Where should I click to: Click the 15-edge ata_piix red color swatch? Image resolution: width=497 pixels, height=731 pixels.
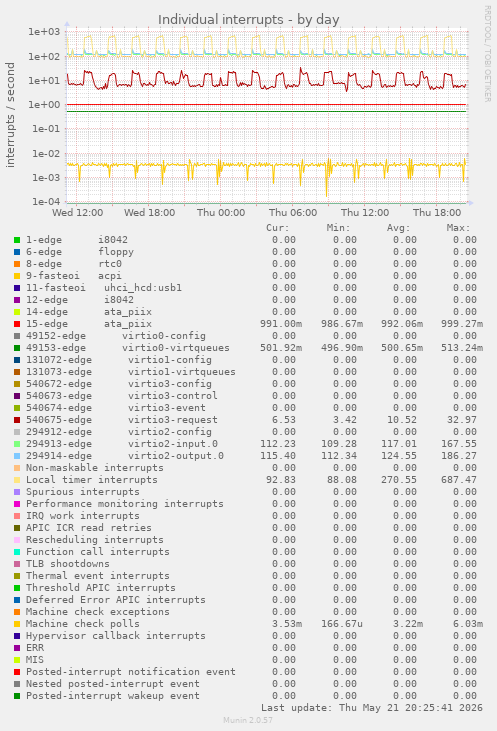(x=17, y=324)
